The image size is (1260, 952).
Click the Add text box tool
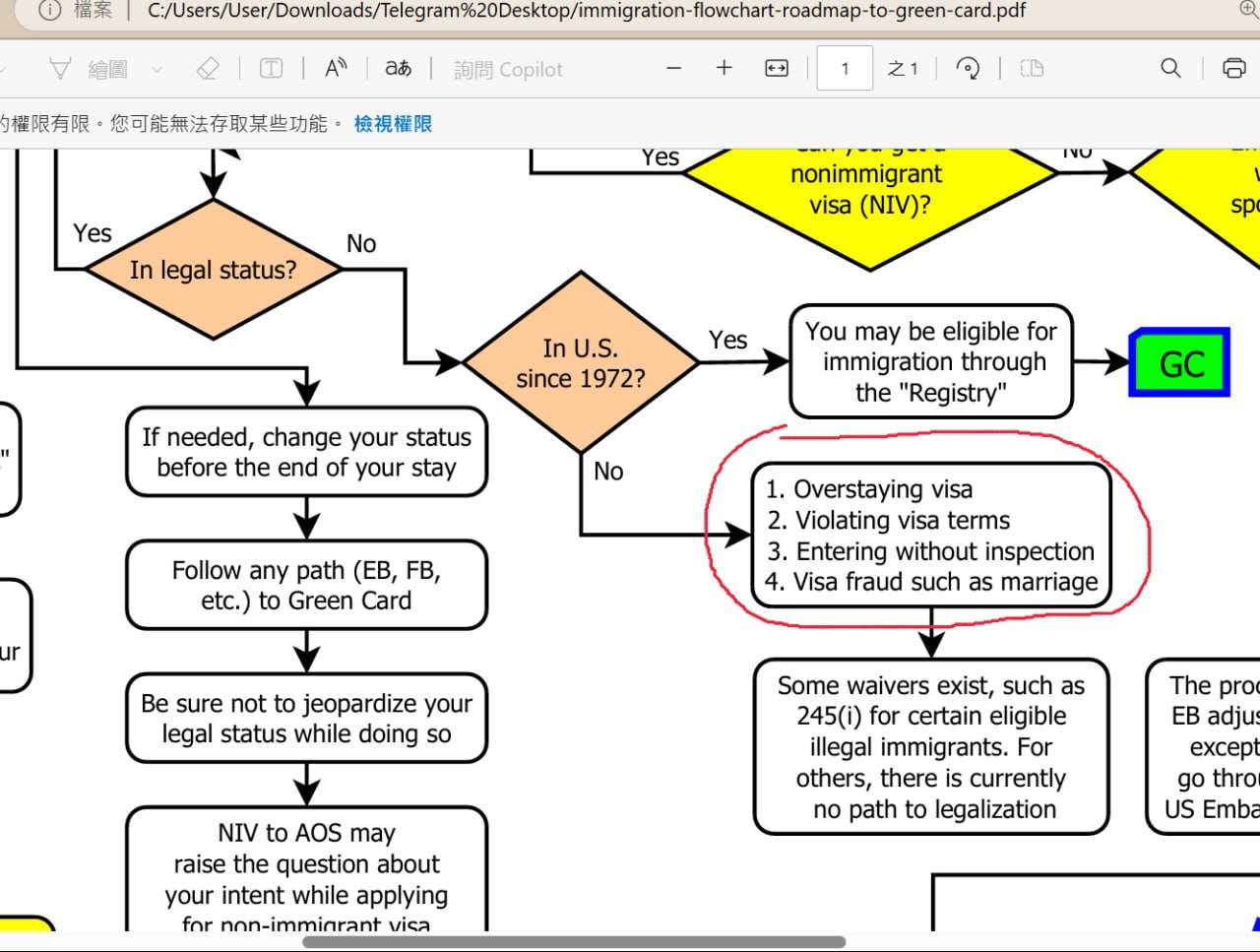click(271, 69)
